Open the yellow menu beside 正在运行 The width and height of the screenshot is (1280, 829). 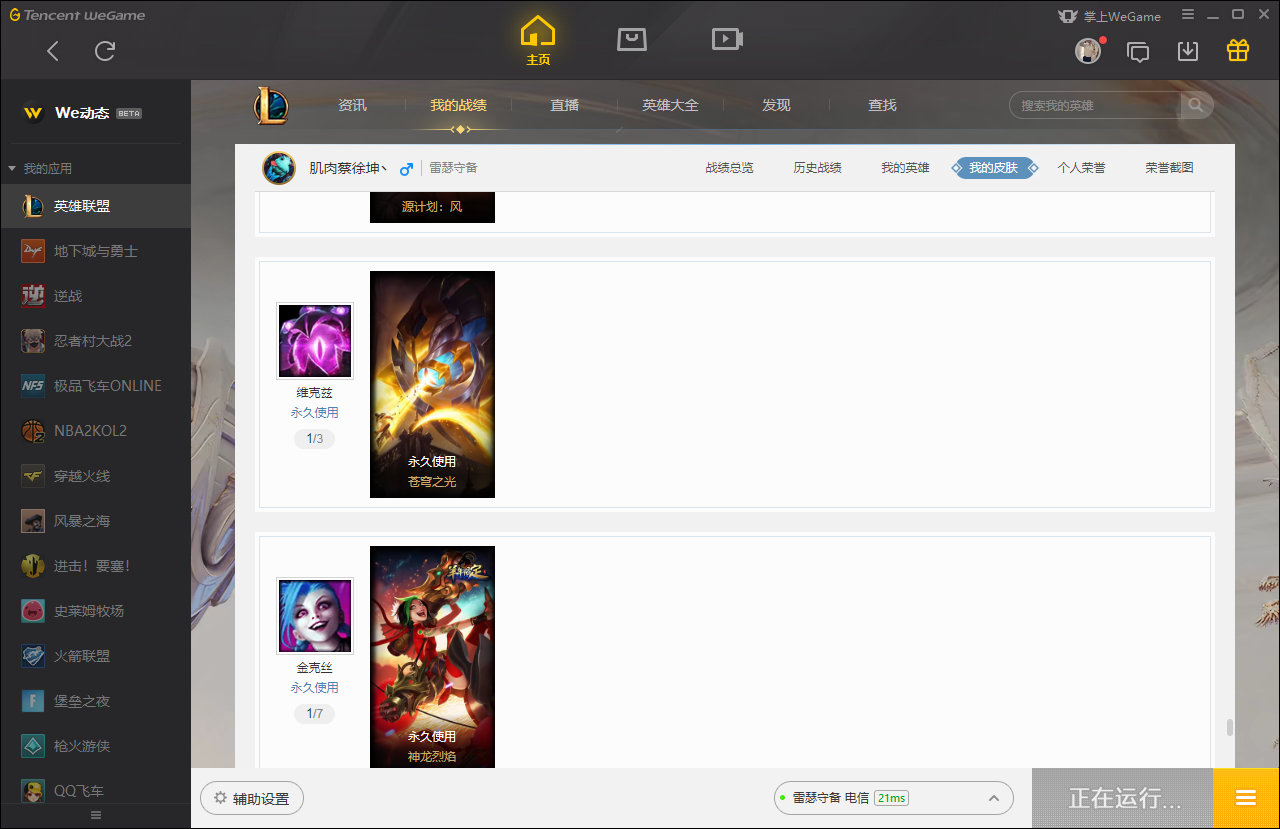click(1246, 798)
